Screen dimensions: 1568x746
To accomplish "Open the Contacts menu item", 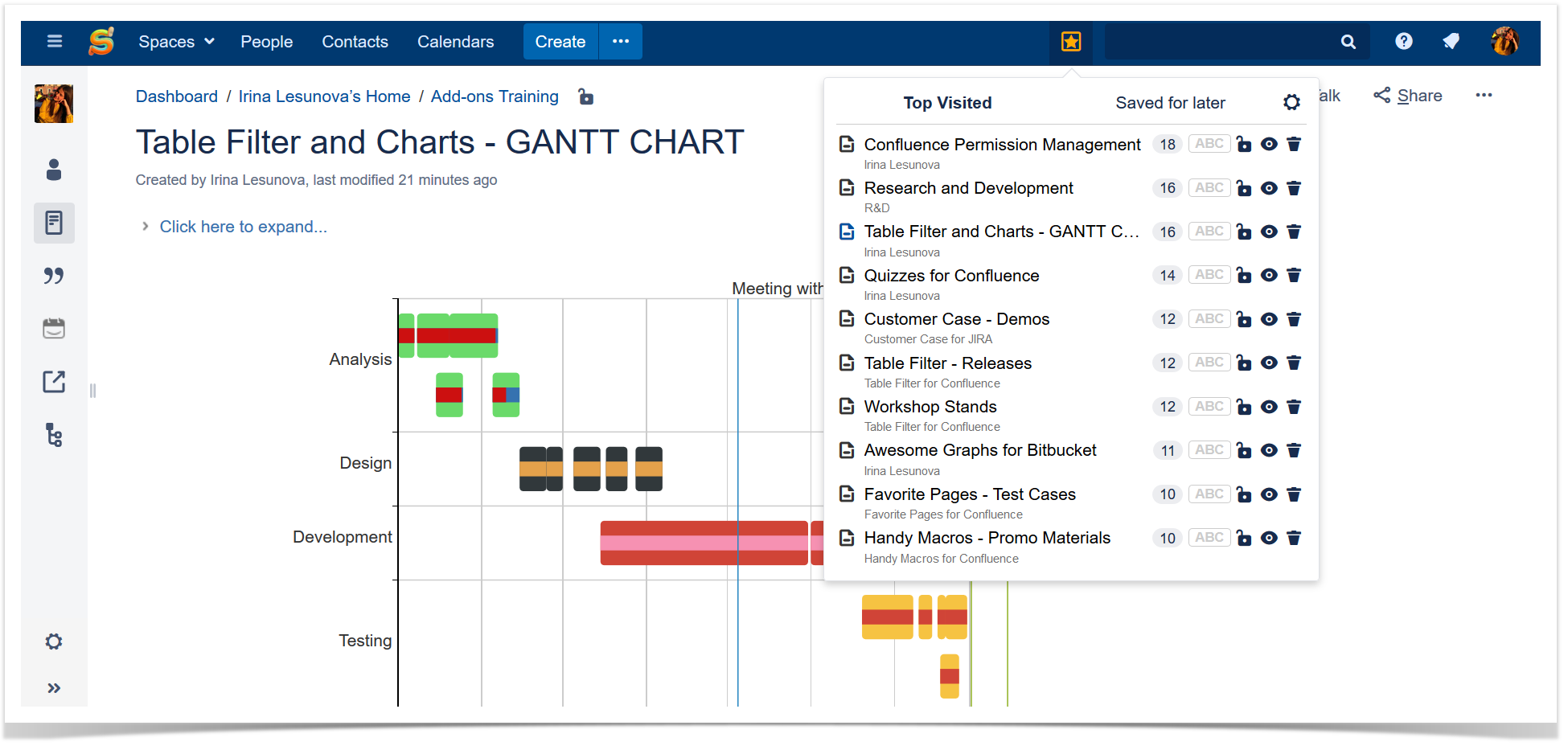I will click(355, 42).
